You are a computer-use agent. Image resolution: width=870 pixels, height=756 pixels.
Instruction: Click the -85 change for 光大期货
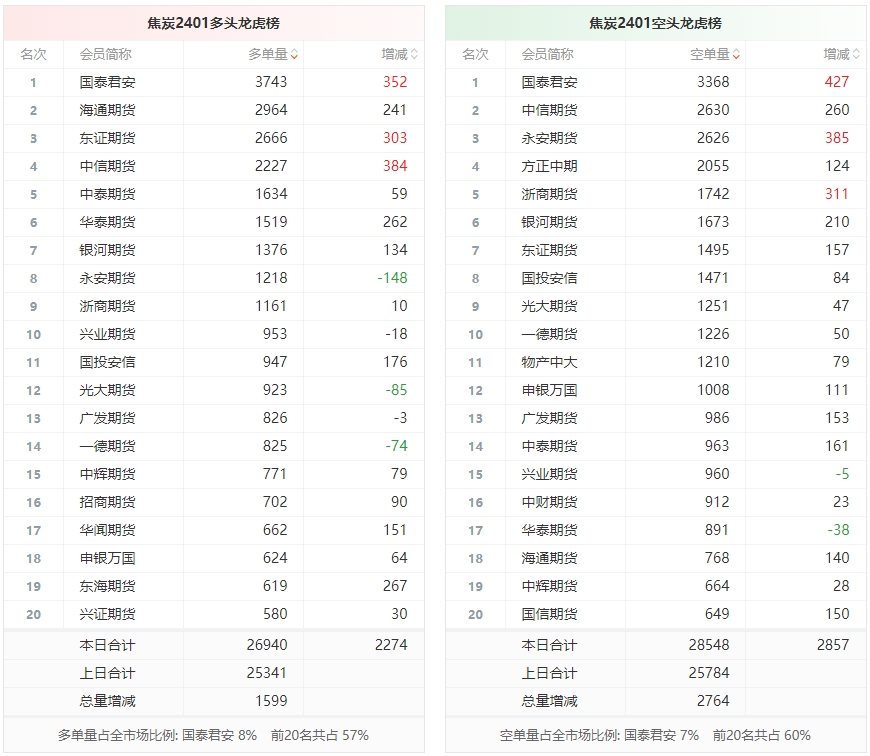396,390
